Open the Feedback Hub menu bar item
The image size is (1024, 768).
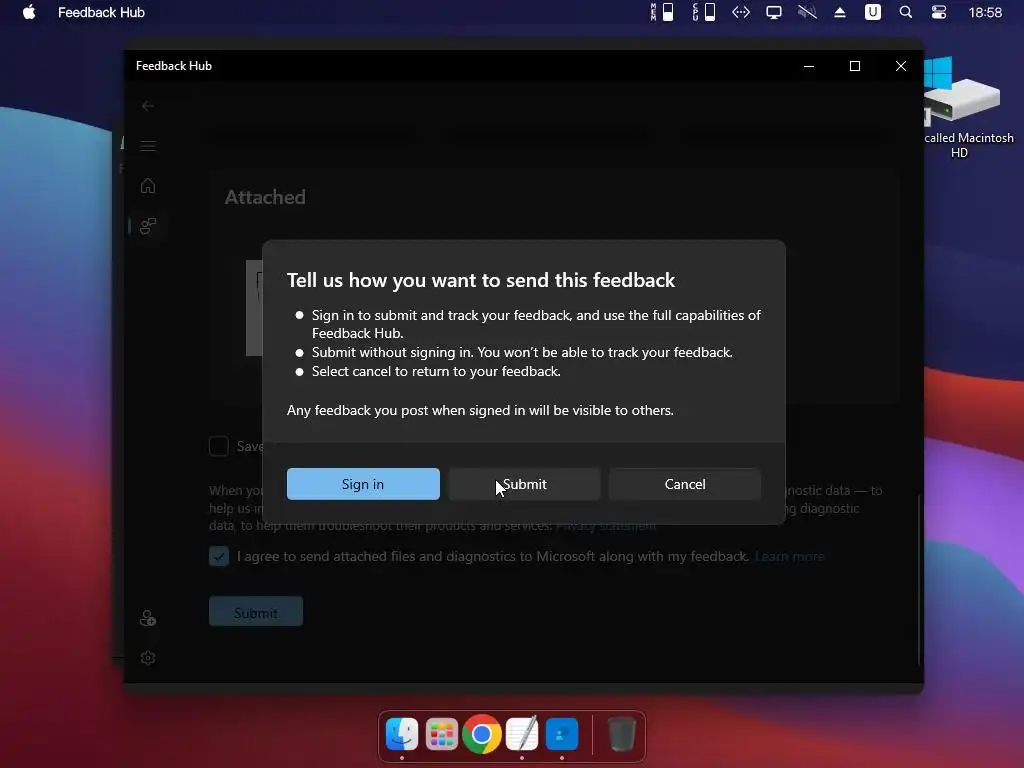pyautogui.click(x=101, y=12)
